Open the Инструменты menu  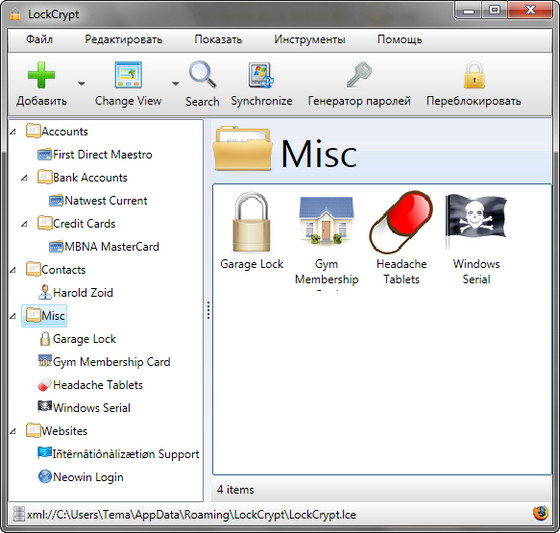(x=309, y=39)
